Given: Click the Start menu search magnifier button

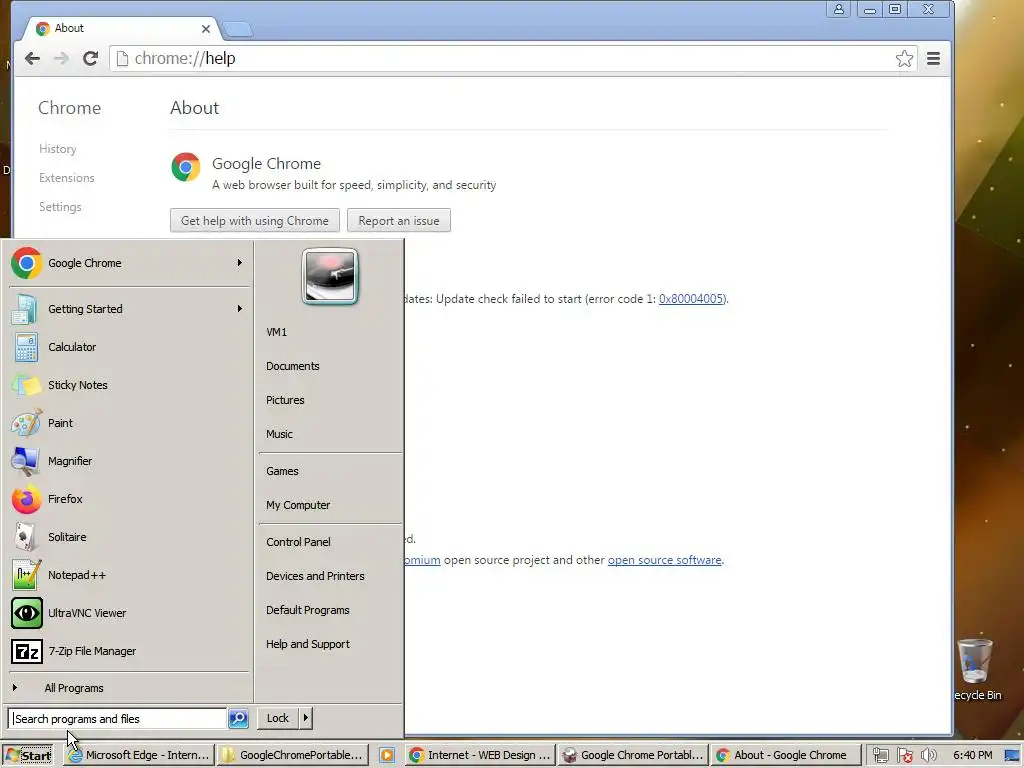Looking at the screenshot, I should [x=238, y=718].
